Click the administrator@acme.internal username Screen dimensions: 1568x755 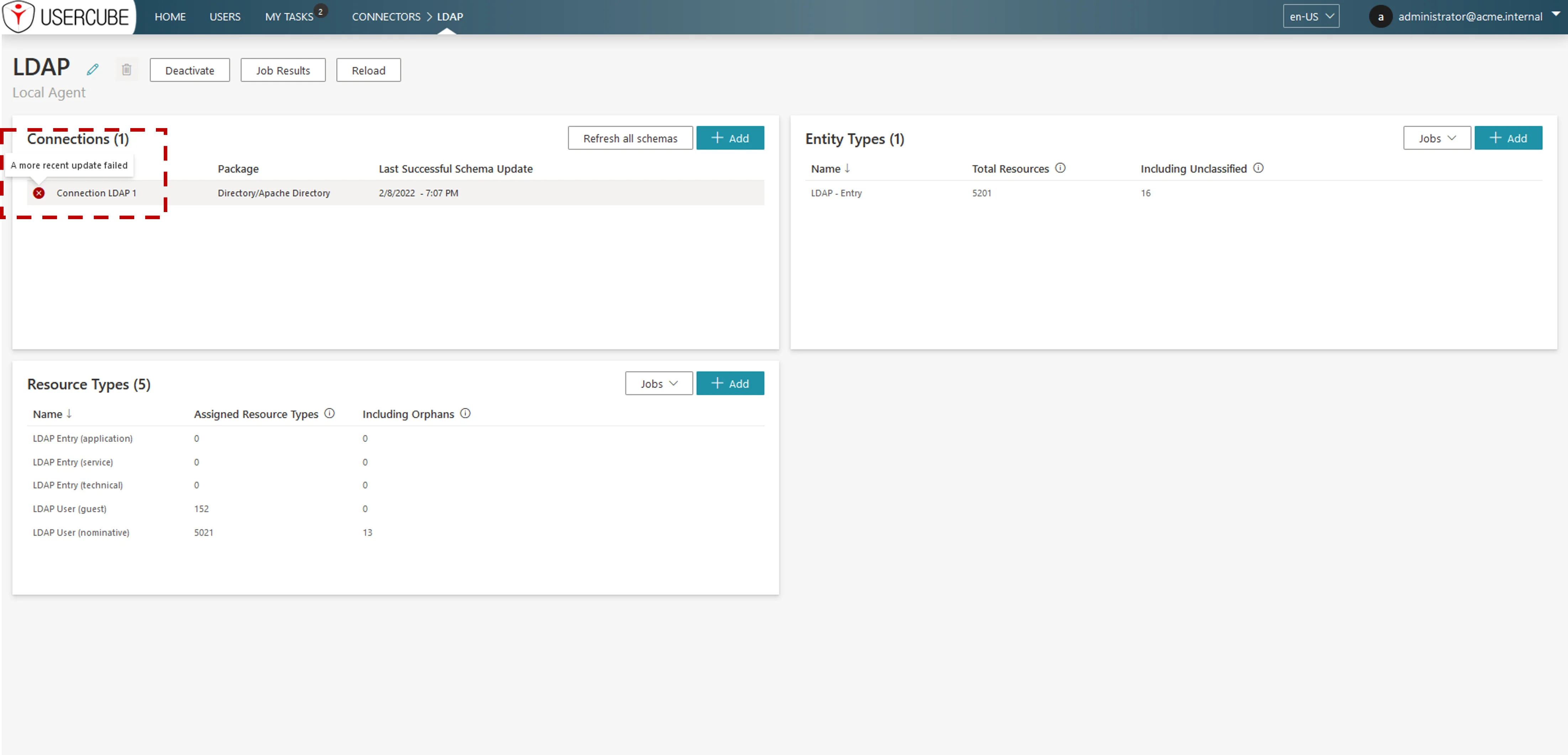click(1469, 16)
